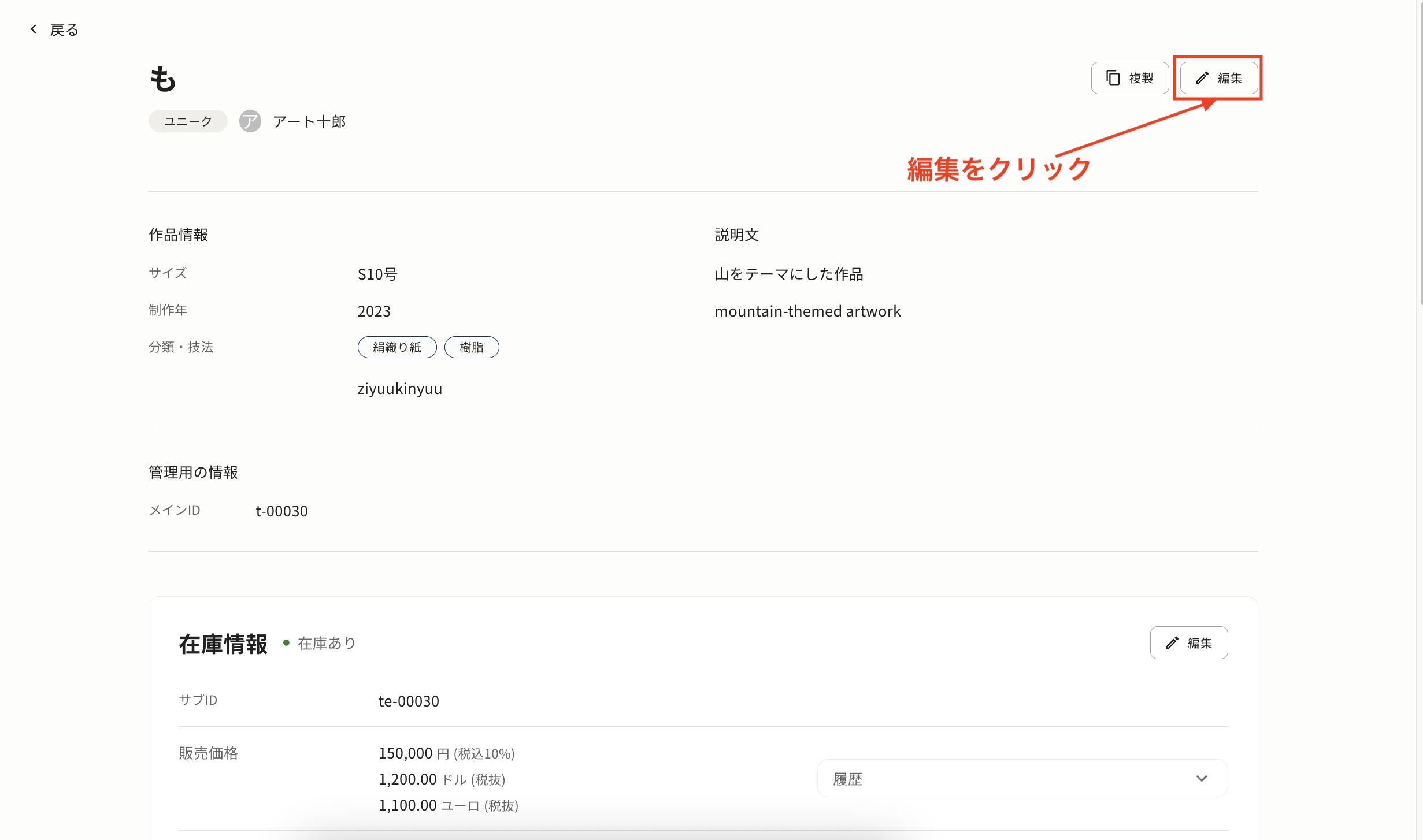Collapse the 在庫情報 section
The width and height of the screenshot is (1423, 840).
tap(223, 643)
